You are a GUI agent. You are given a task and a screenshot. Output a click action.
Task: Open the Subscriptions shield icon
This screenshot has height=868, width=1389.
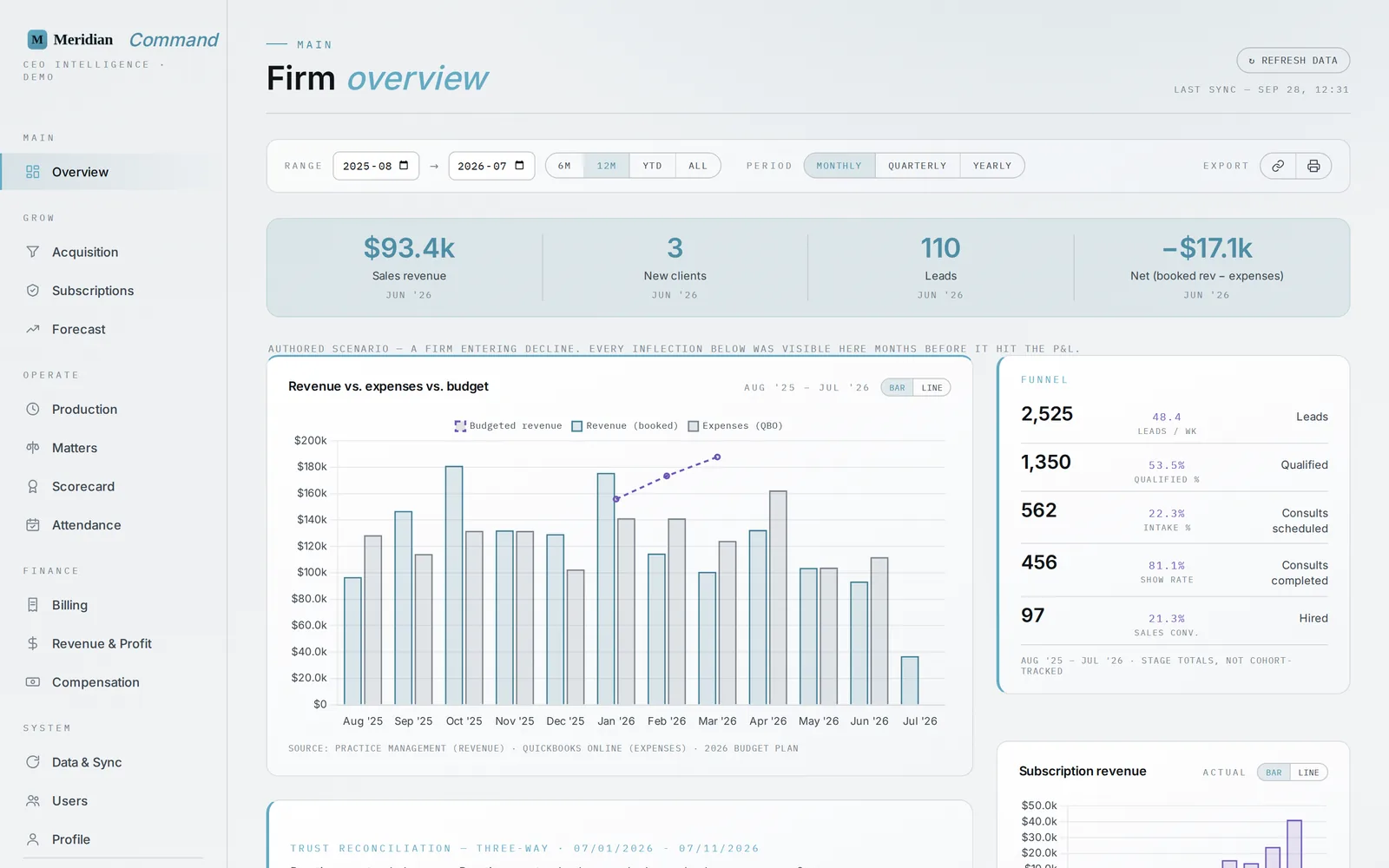[x=33, y=291]
